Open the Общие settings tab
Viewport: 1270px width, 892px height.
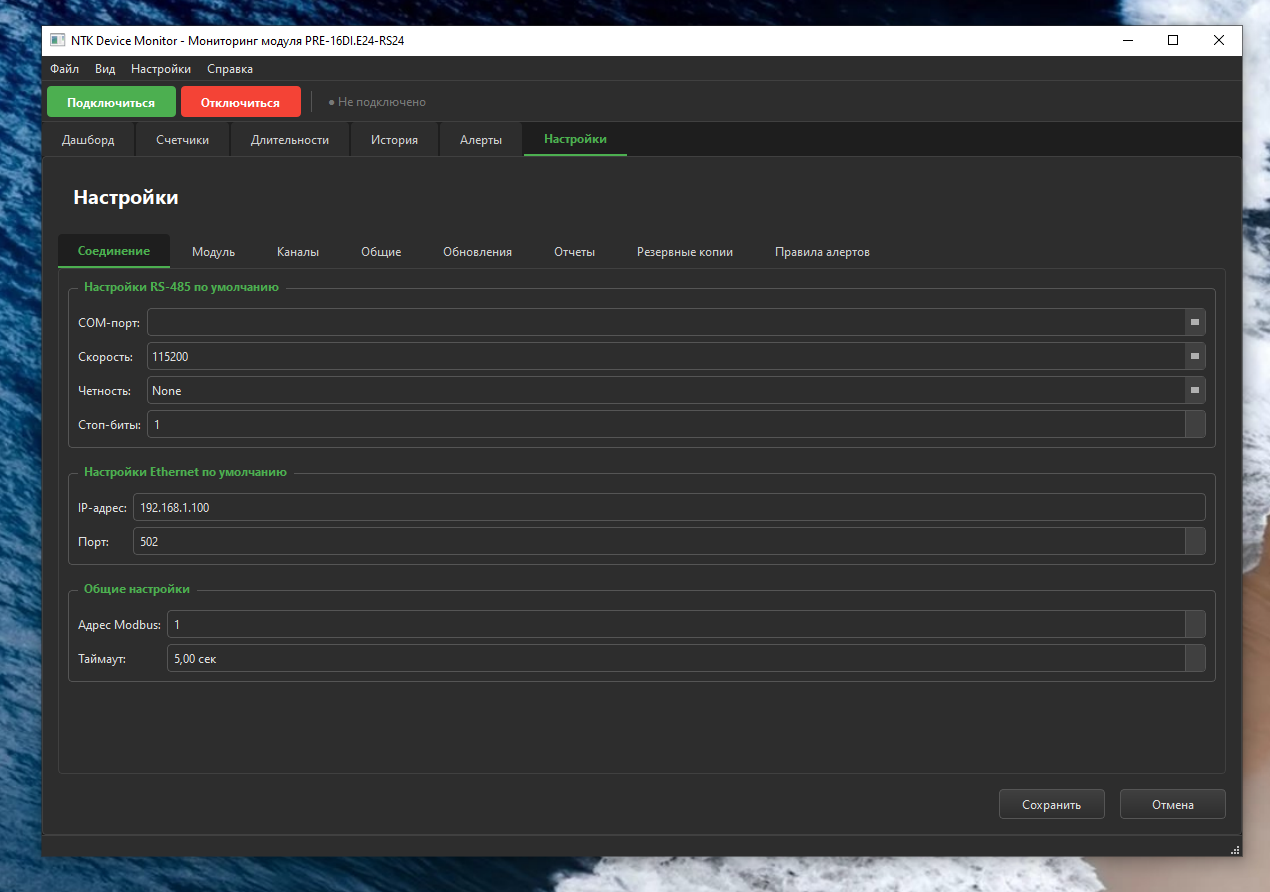381,252
